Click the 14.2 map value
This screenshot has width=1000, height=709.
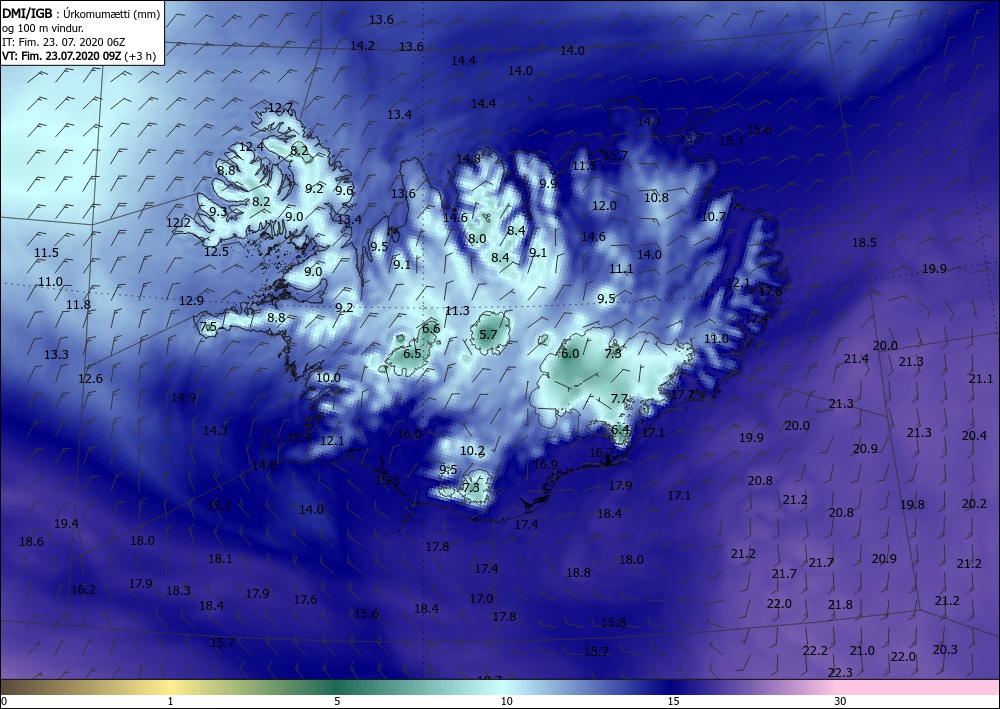coord(362,45)
